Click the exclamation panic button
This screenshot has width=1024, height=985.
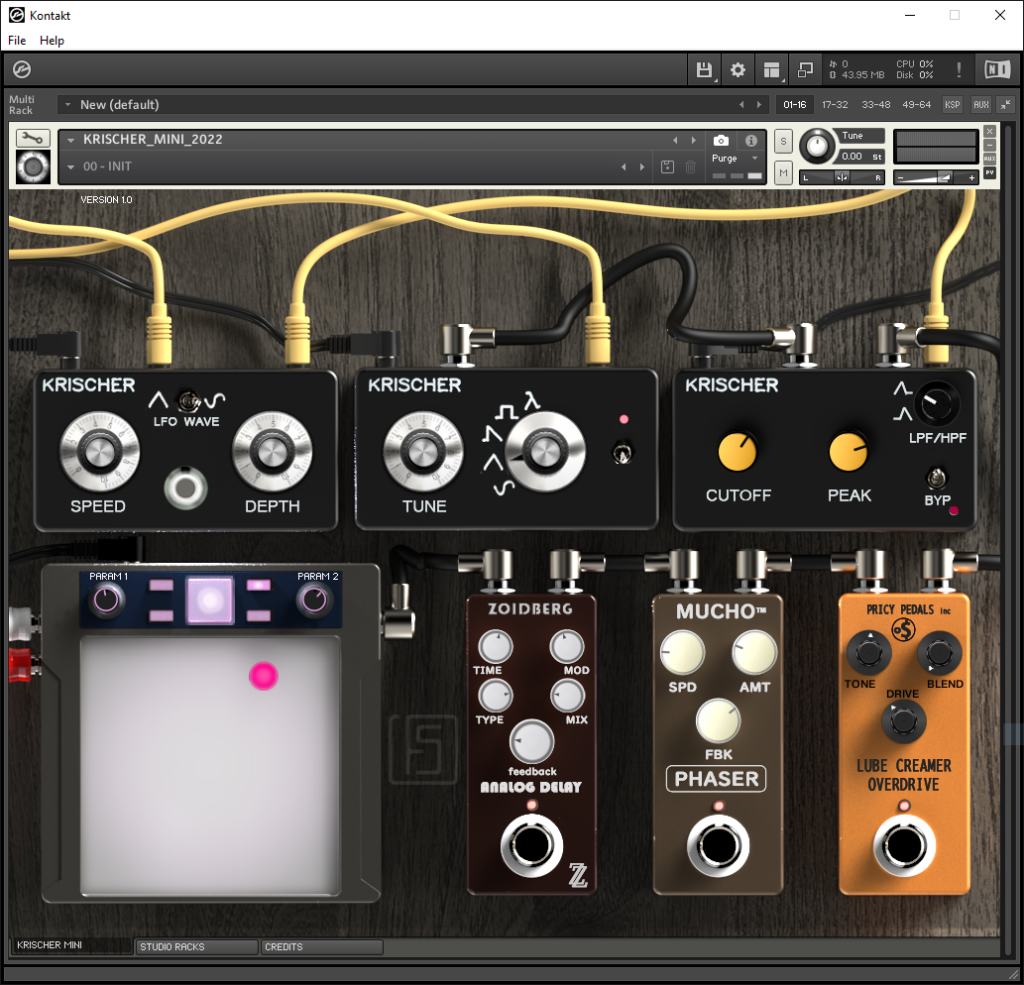click(958, 70)
